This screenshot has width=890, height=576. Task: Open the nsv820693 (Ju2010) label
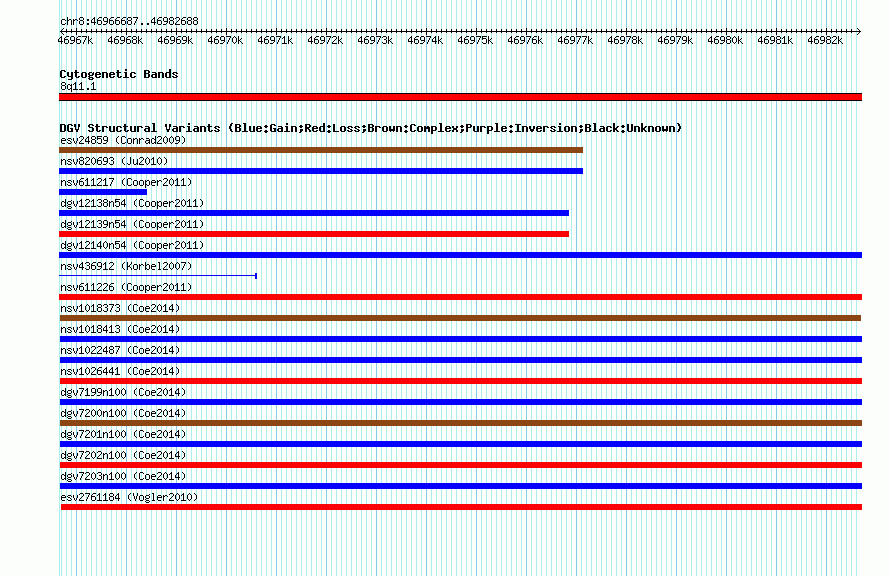[114, 161]
